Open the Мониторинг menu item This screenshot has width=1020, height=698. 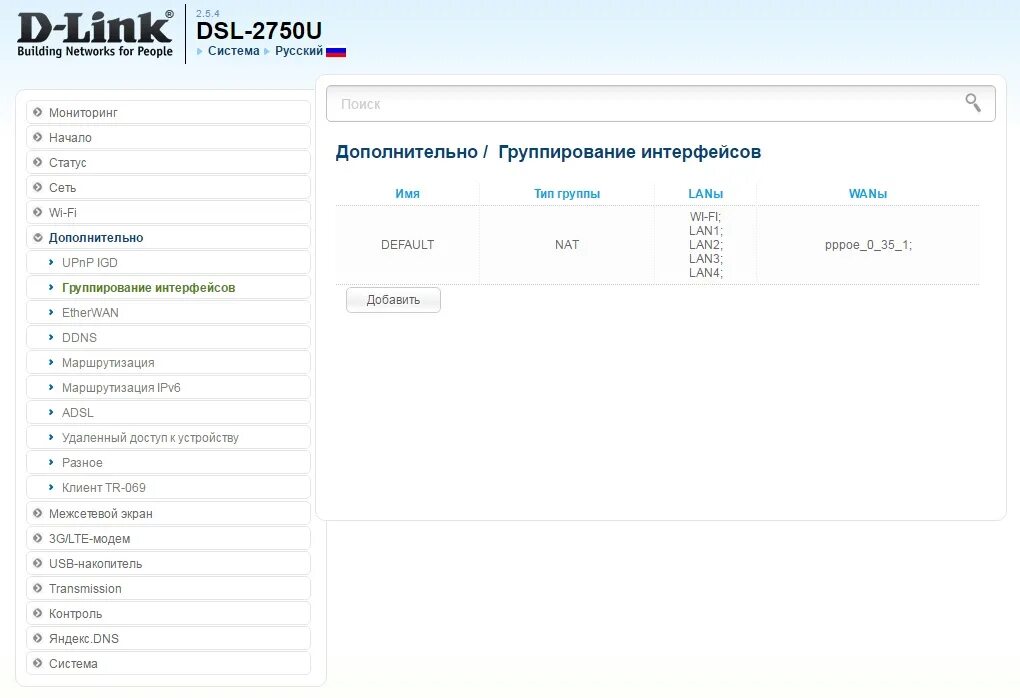click(168, 113)
